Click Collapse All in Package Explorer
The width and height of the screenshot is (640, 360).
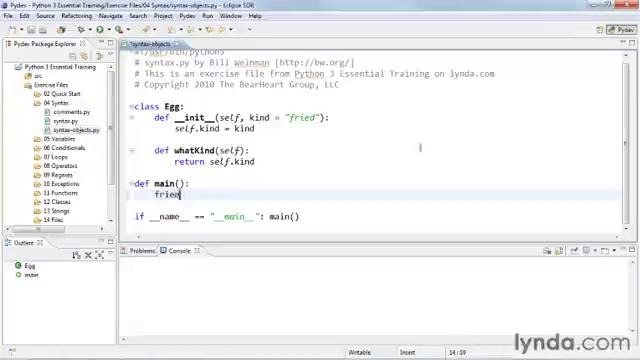click(x=73, y=56)
